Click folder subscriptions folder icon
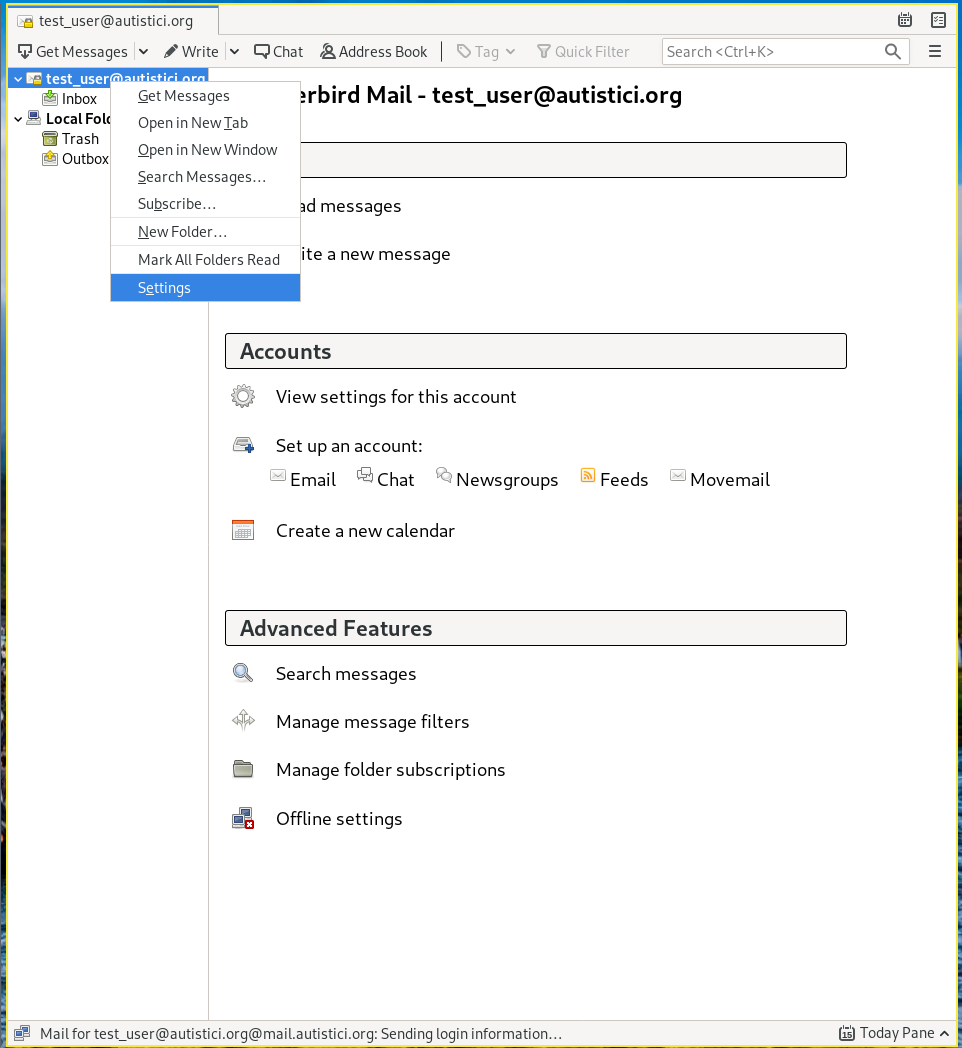Image resolution: width=962 pixels, height=1048 pixels. (243, 769)
